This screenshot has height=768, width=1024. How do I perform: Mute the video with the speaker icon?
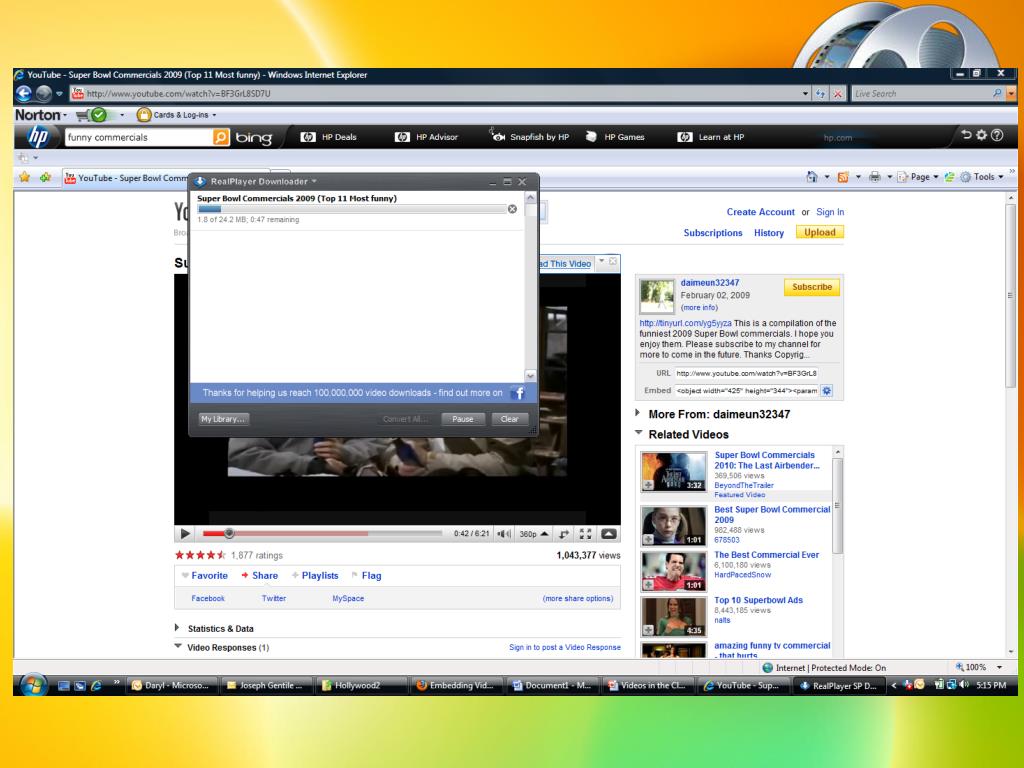(x=504, y=534)
